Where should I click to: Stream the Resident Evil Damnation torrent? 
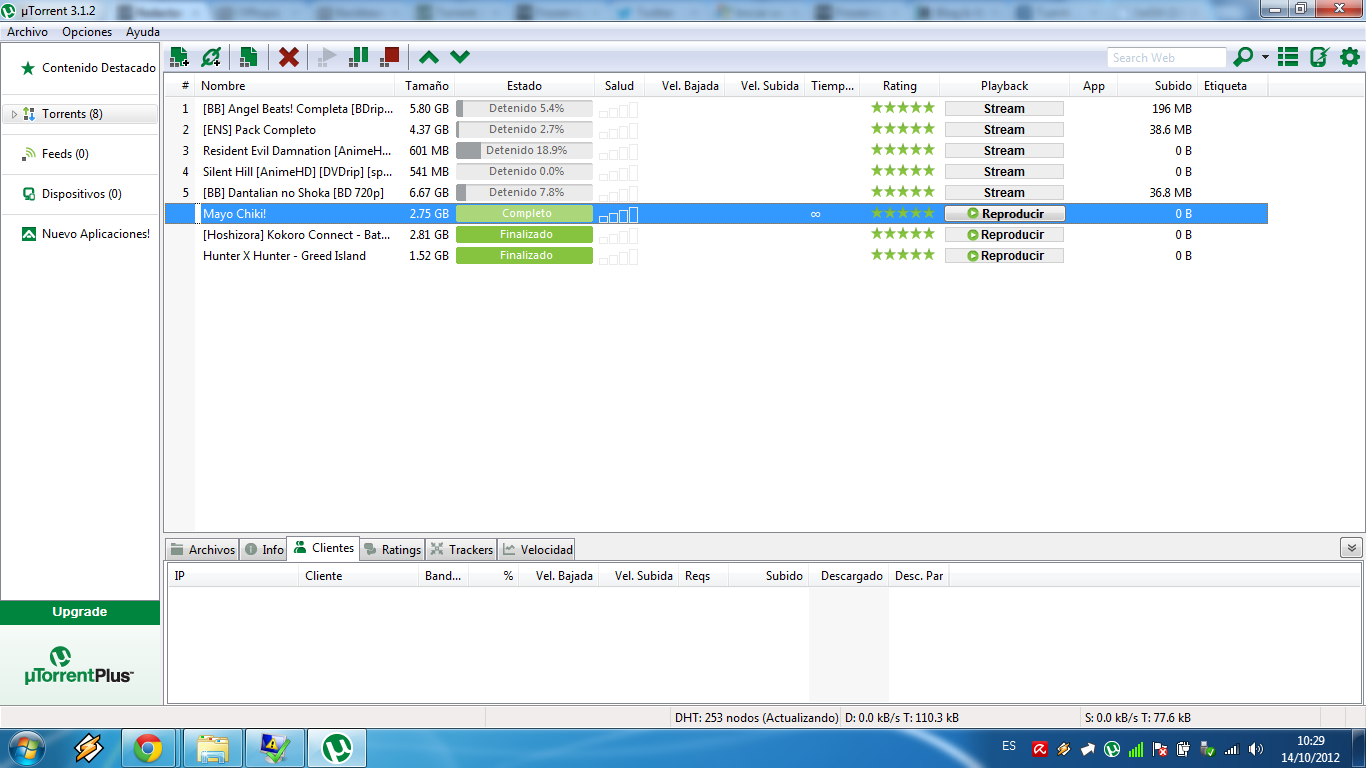coord(1003,150)
